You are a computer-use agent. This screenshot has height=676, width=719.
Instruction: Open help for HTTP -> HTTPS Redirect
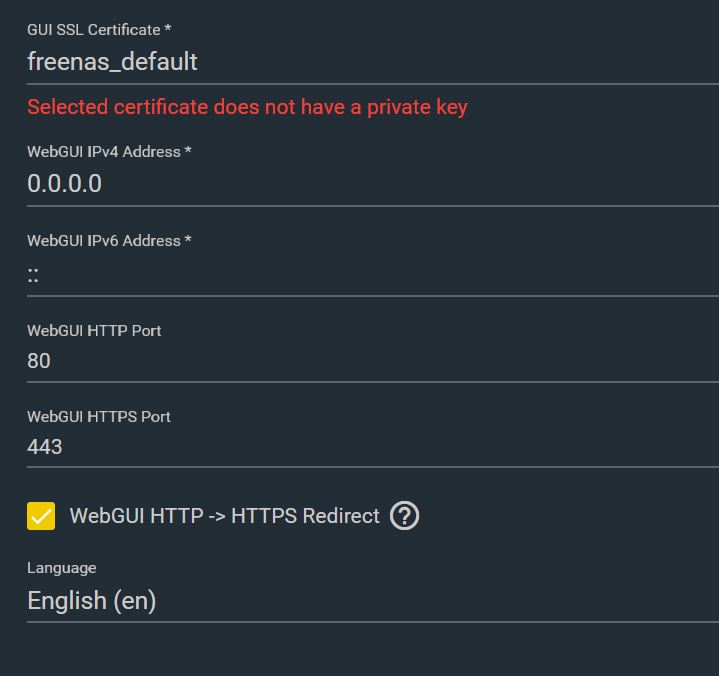tap(404, 516)
